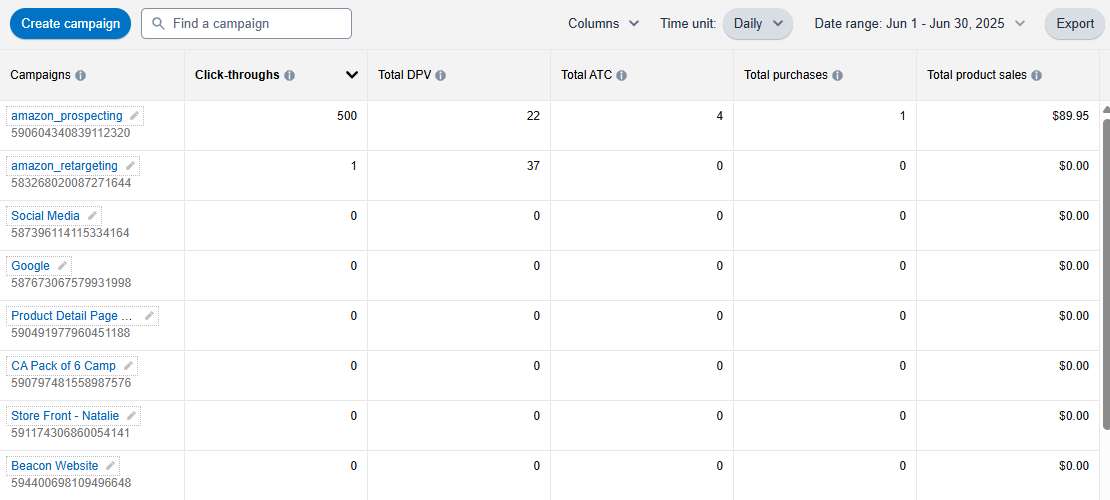Click the info icon beside Campaigns header
The width and height of the screenshot is (1110, 500).
click(x=80, y=75)
